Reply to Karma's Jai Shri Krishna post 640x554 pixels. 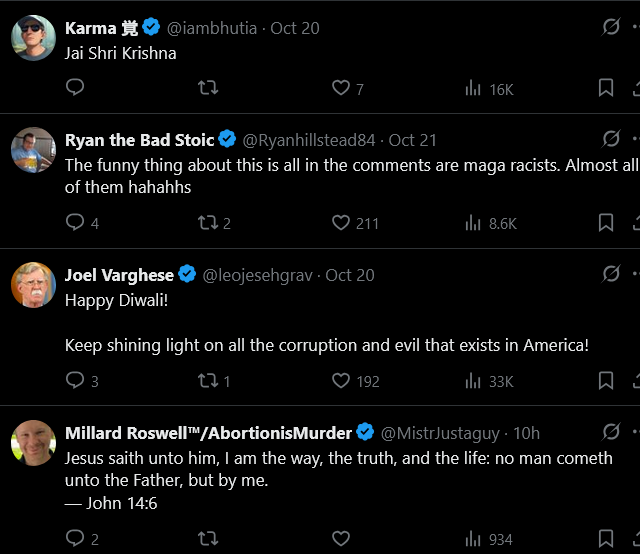(75, 88)
